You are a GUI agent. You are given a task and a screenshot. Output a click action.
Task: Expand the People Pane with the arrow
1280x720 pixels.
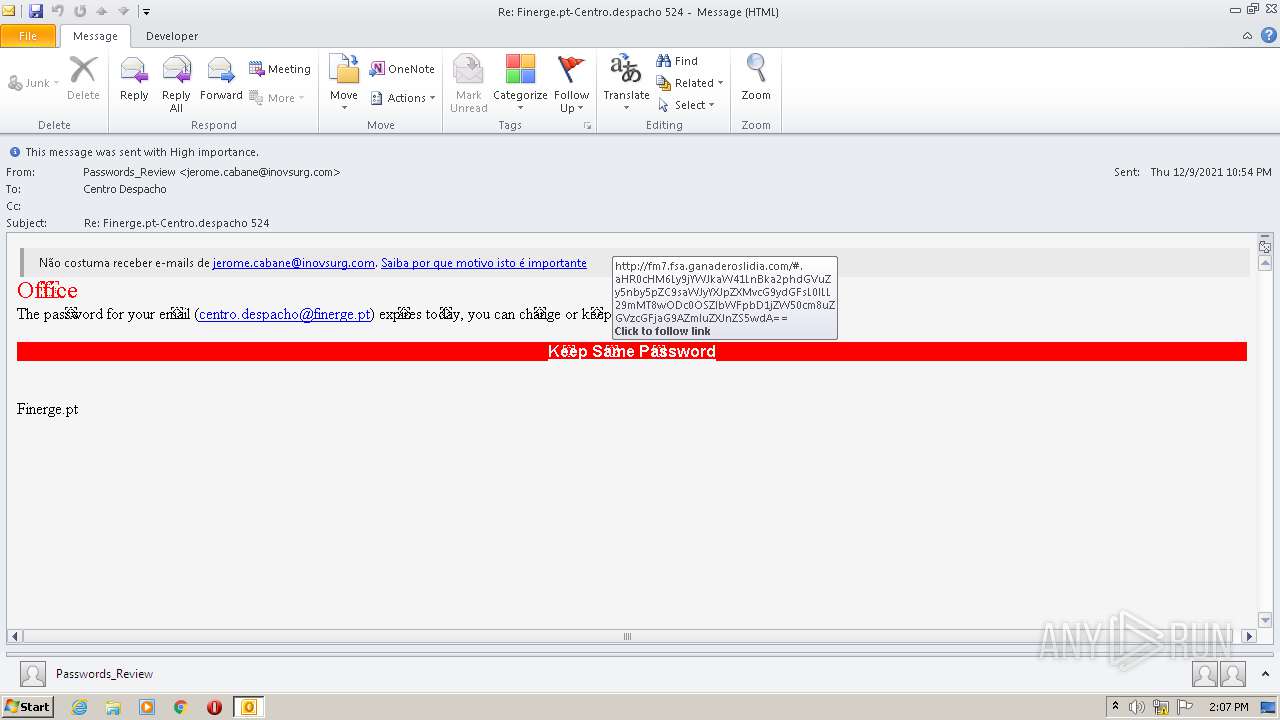1265,674
